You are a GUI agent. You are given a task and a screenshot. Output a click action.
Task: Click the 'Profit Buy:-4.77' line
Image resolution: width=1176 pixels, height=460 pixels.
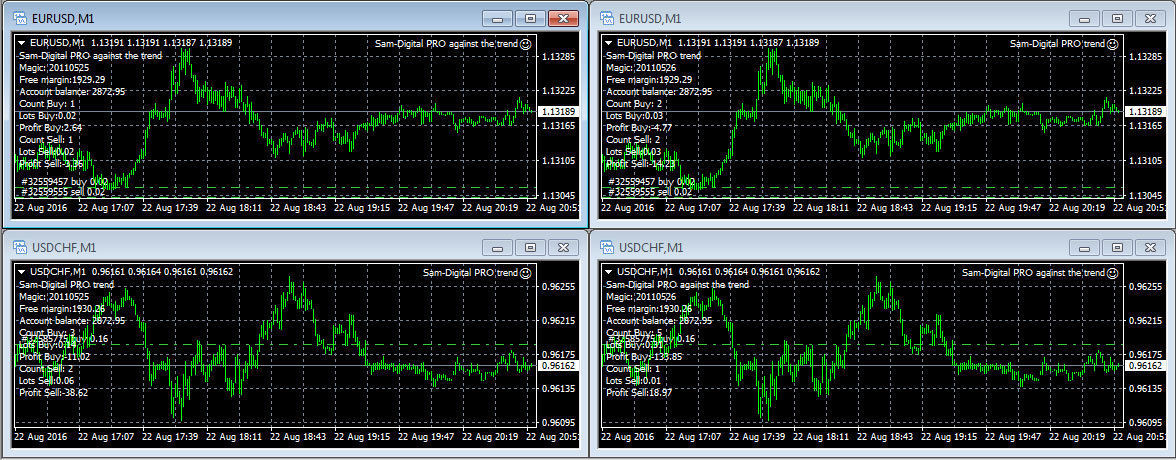pos(639,128)
